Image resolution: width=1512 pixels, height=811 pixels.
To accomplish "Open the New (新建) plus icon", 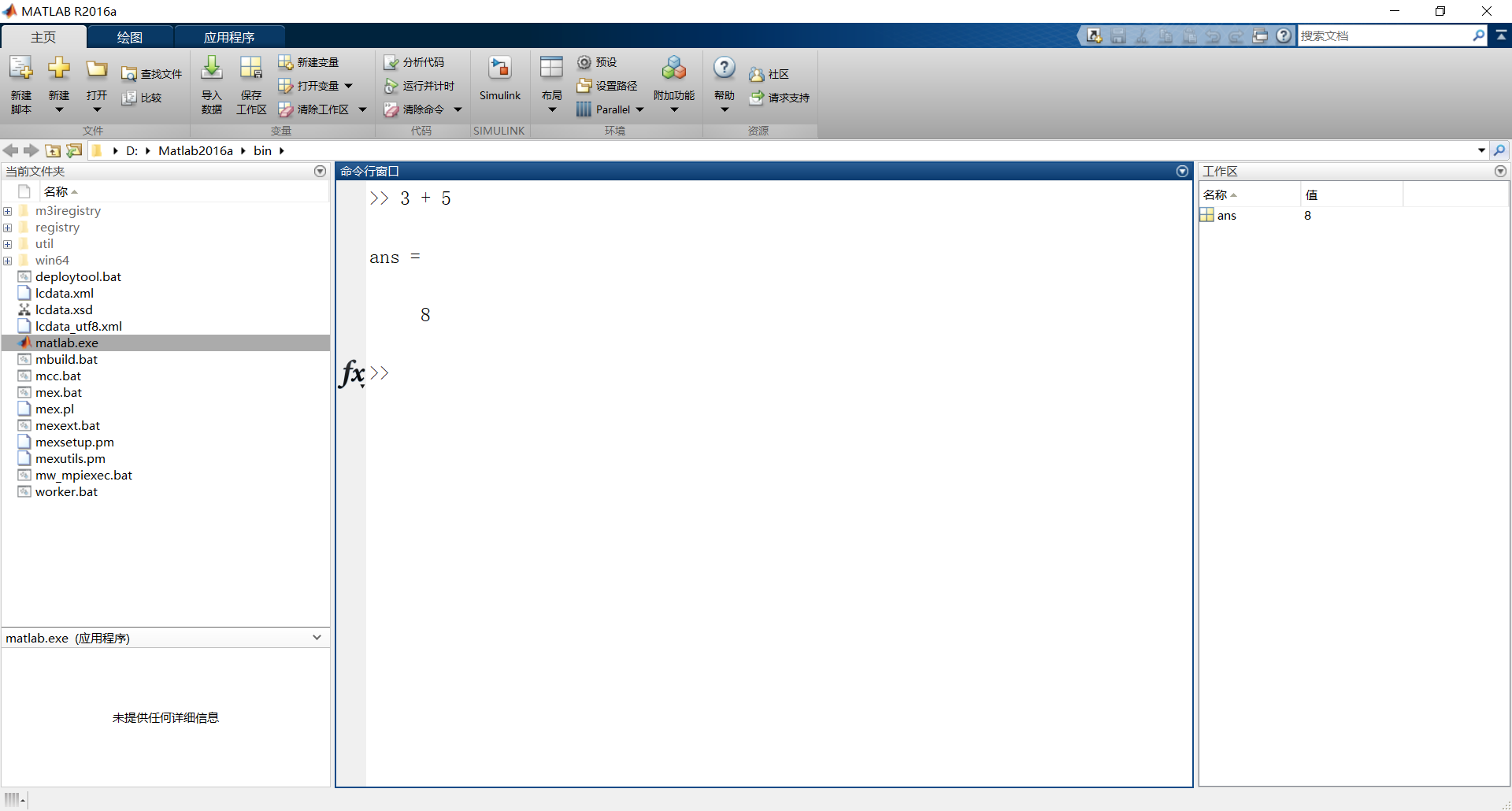I will pos(59,69).
